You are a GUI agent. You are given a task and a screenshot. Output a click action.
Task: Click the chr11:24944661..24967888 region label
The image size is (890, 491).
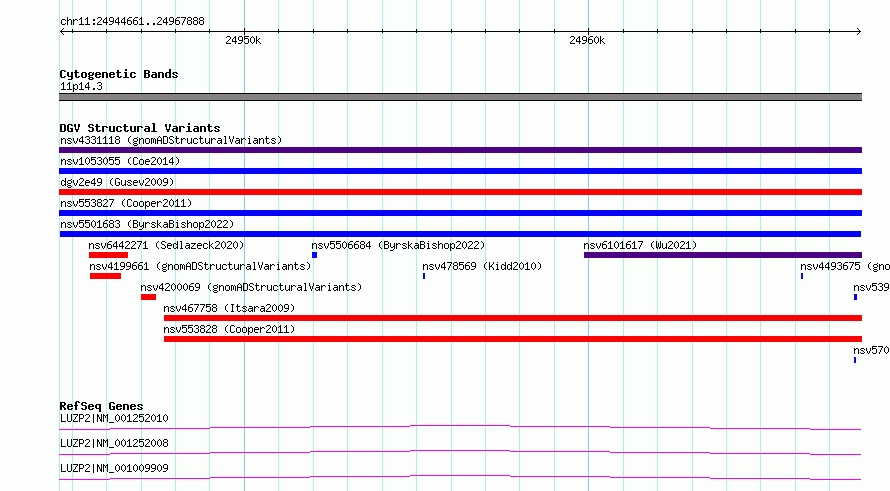132,21
